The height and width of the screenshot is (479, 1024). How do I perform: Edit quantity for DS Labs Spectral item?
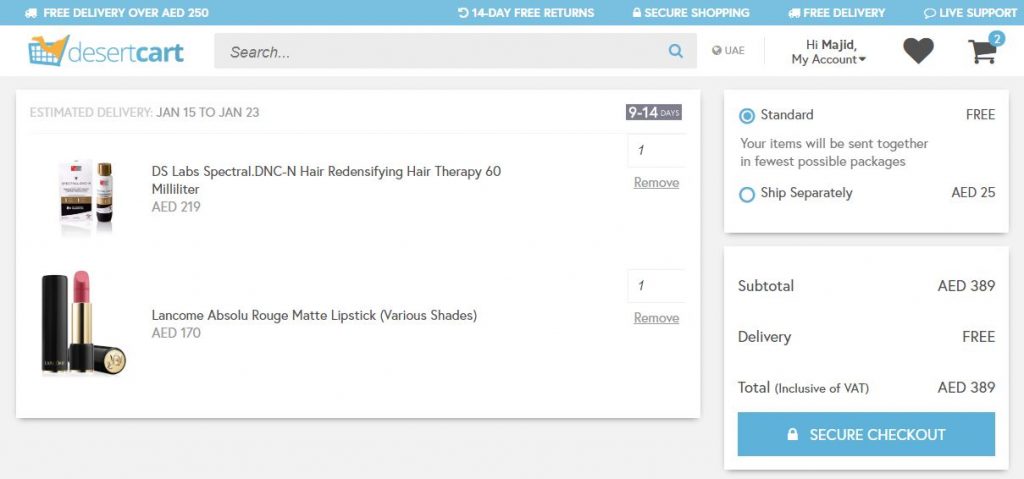656,150
